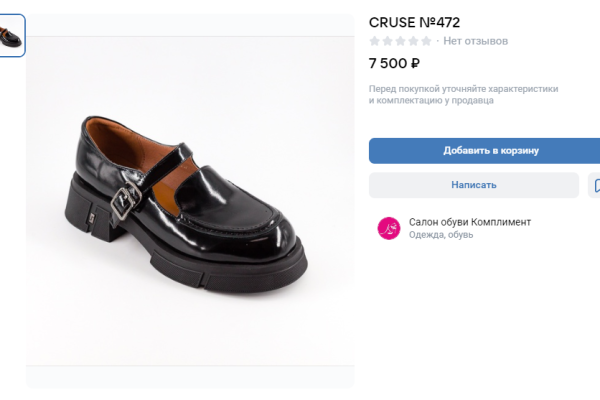Viewport: 600px width, 400px height.
Task: Click the Одежда, обувь category label
Action: tap(441, 235)
